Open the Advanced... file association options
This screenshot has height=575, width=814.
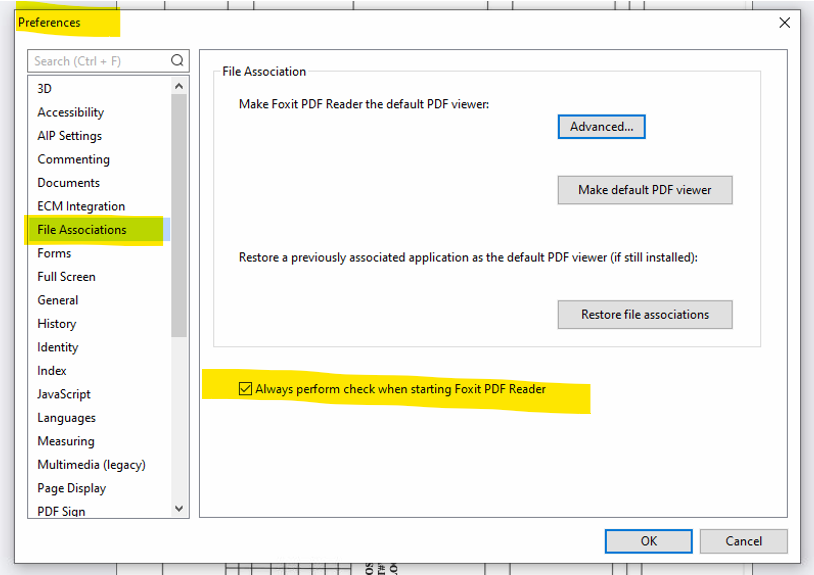[x=601, y=127]
